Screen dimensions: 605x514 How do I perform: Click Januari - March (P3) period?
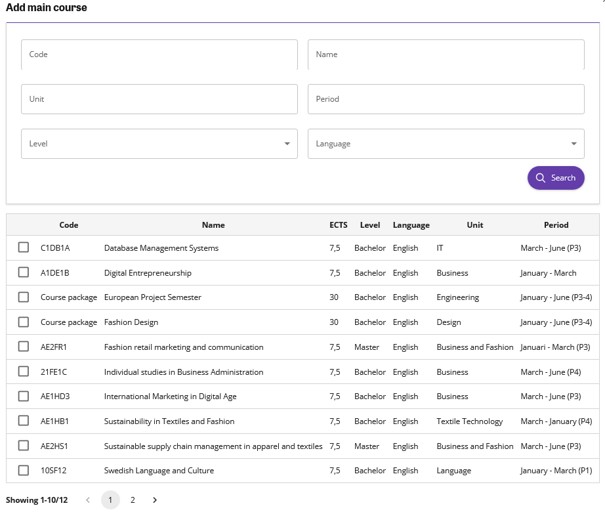[x=555, y=347]
